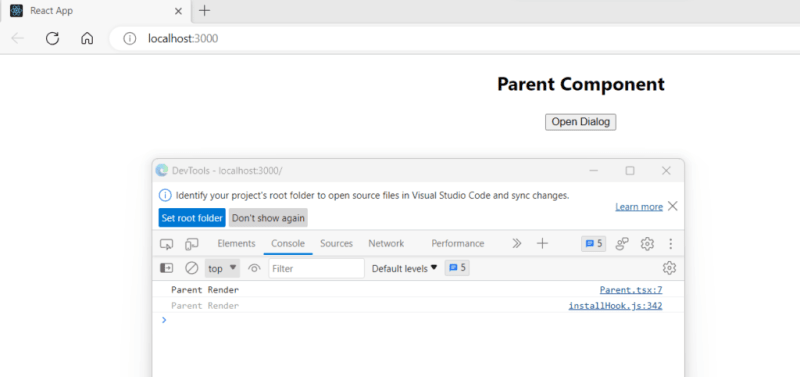Click Set root folder button
Screen dimensions: 800x377
click(x=192, y=218)
